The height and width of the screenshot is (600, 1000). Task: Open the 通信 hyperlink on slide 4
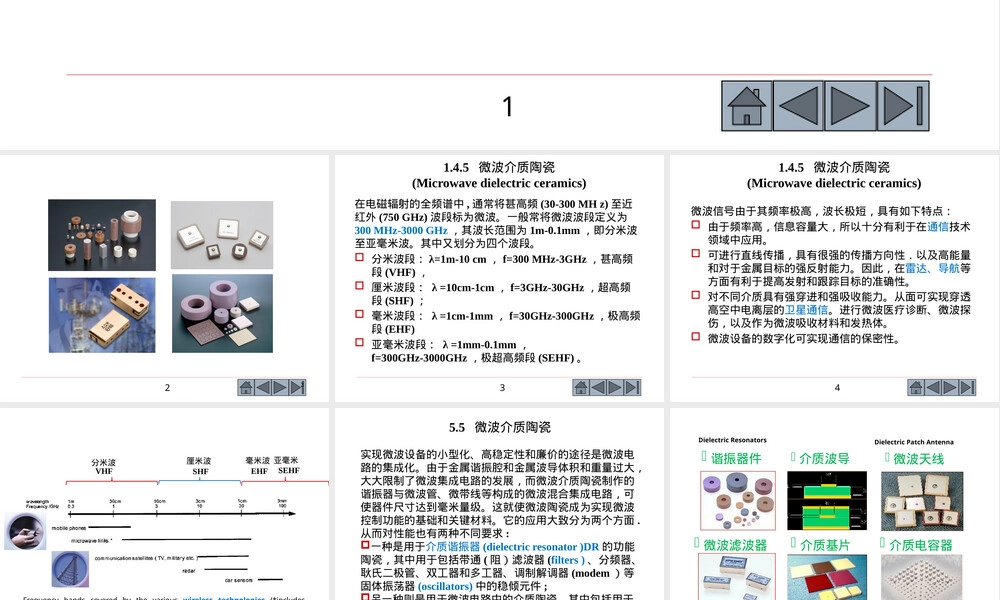(938, 226)
